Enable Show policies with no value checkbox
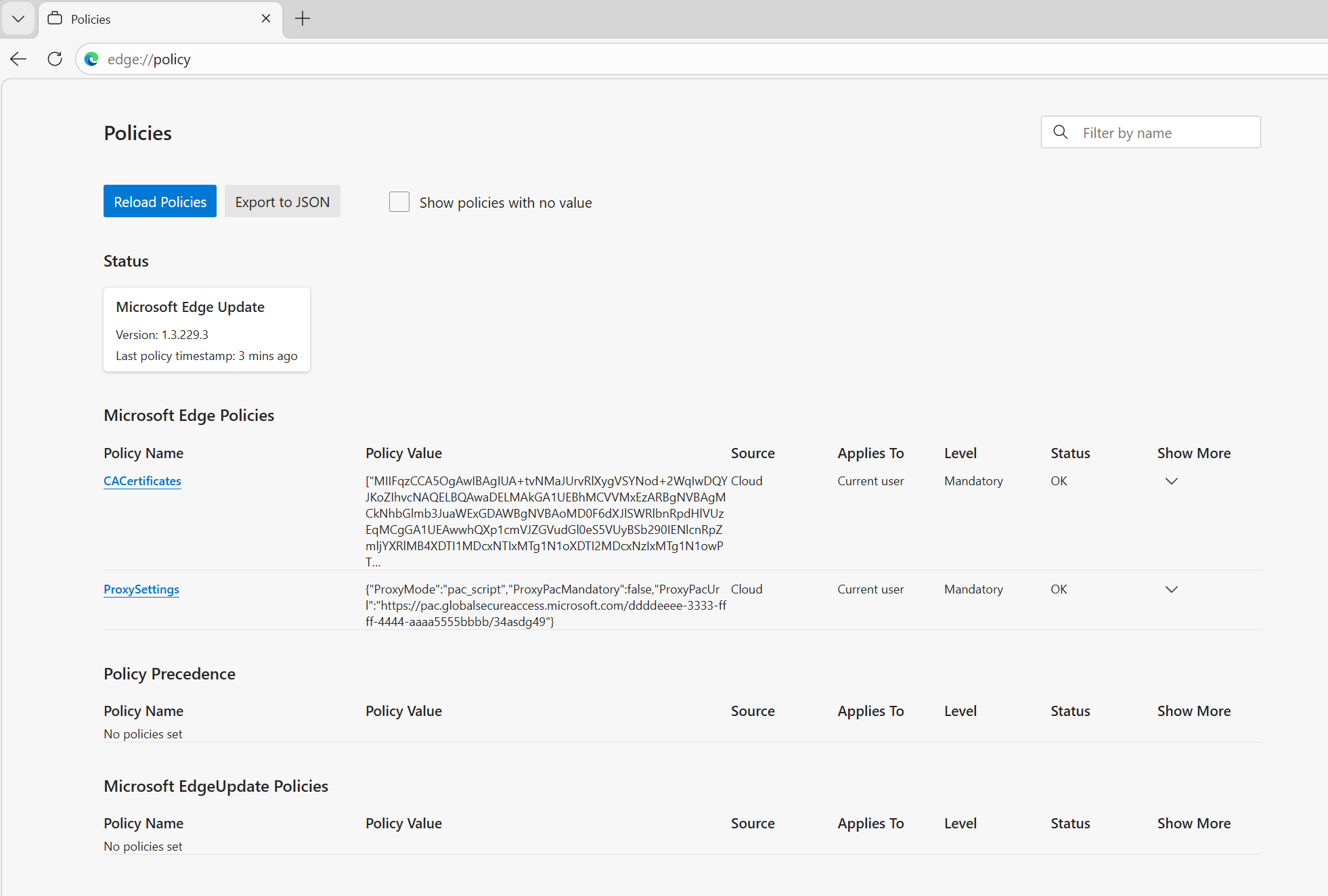 (399, 202)
